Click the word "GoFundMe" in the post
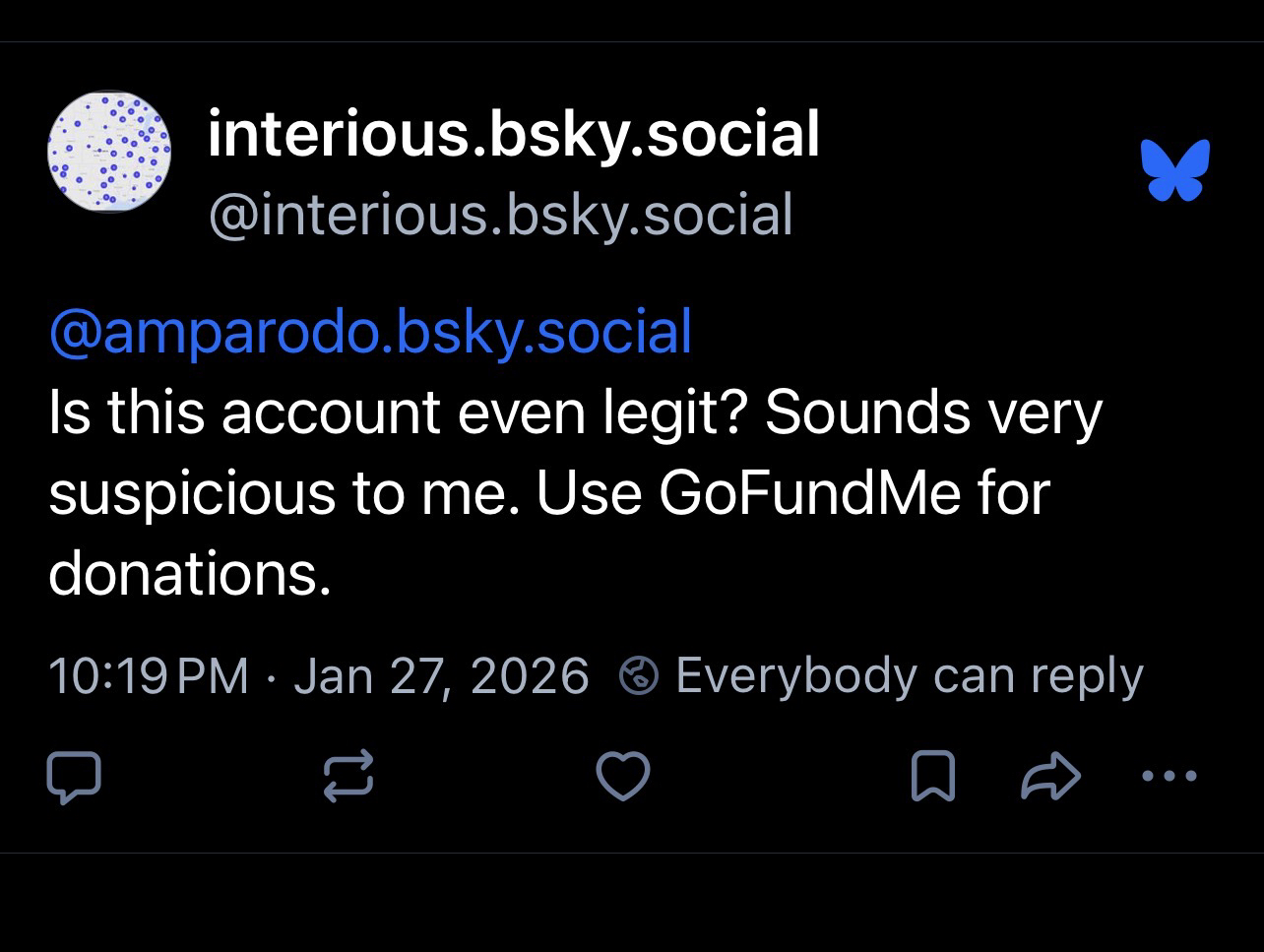 (x=808, y=492)
